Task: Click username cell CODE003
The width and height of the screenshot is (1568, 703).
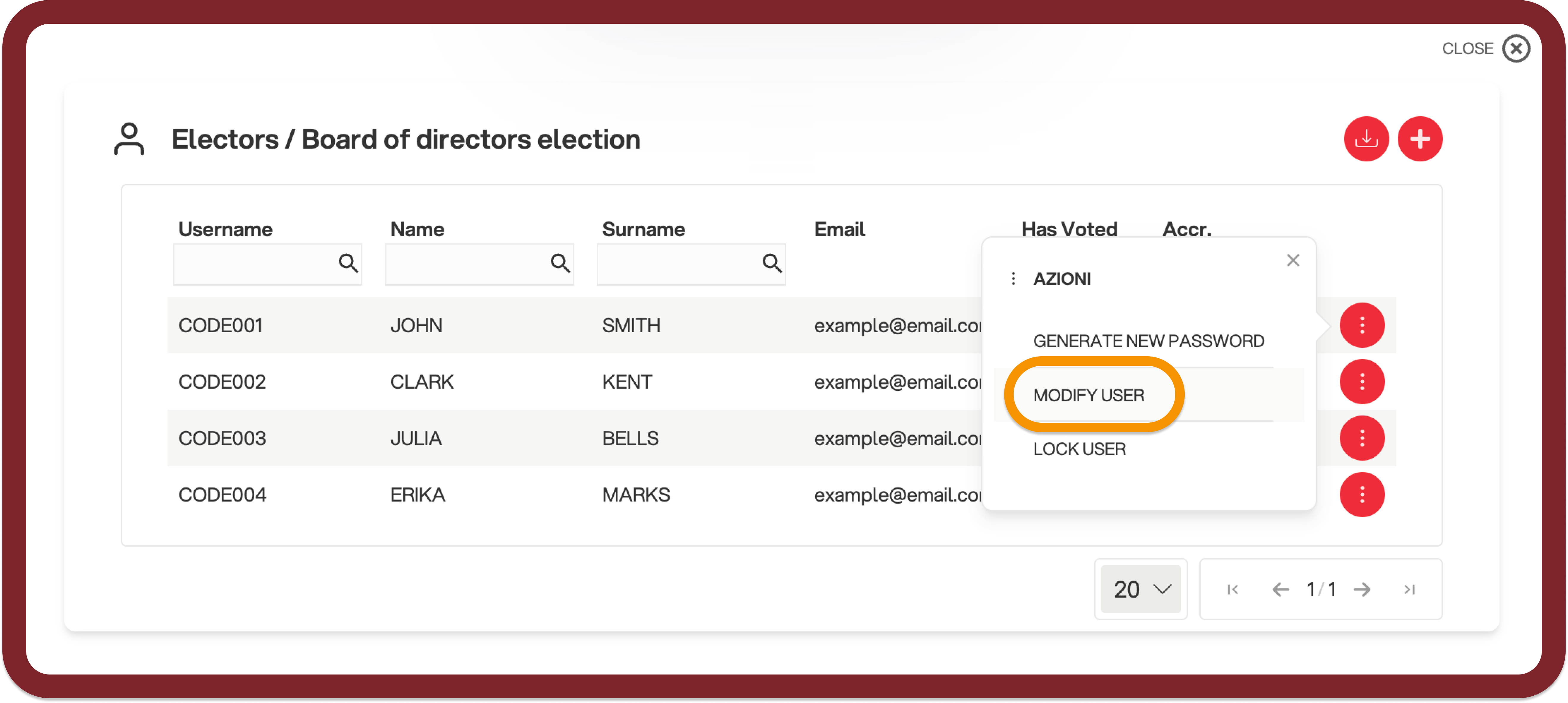Action: 222,438
